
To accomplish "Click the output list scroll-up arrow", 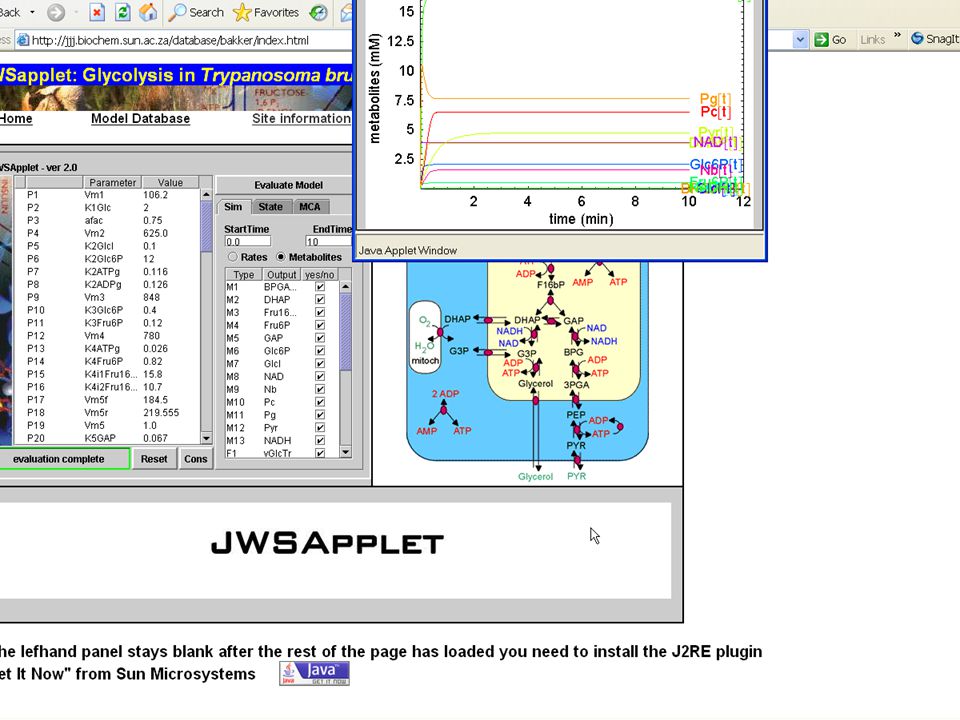I will click(346, 287).
